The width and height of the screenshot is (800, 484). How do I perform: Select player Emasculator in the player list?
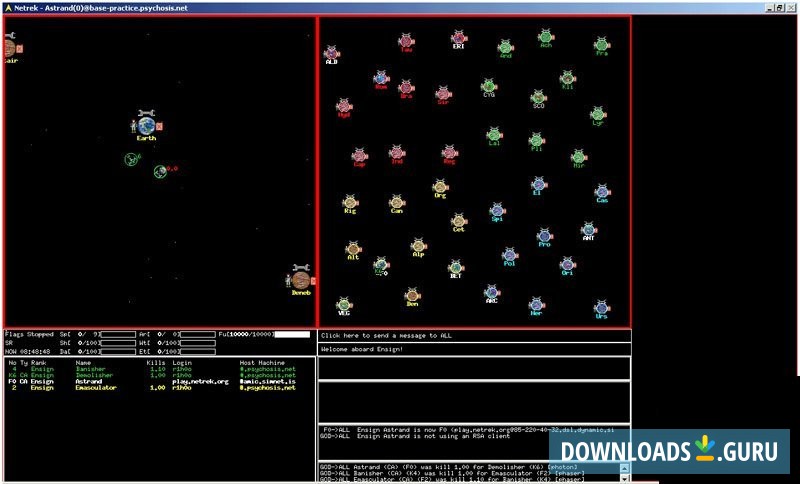tap(96, 388)
